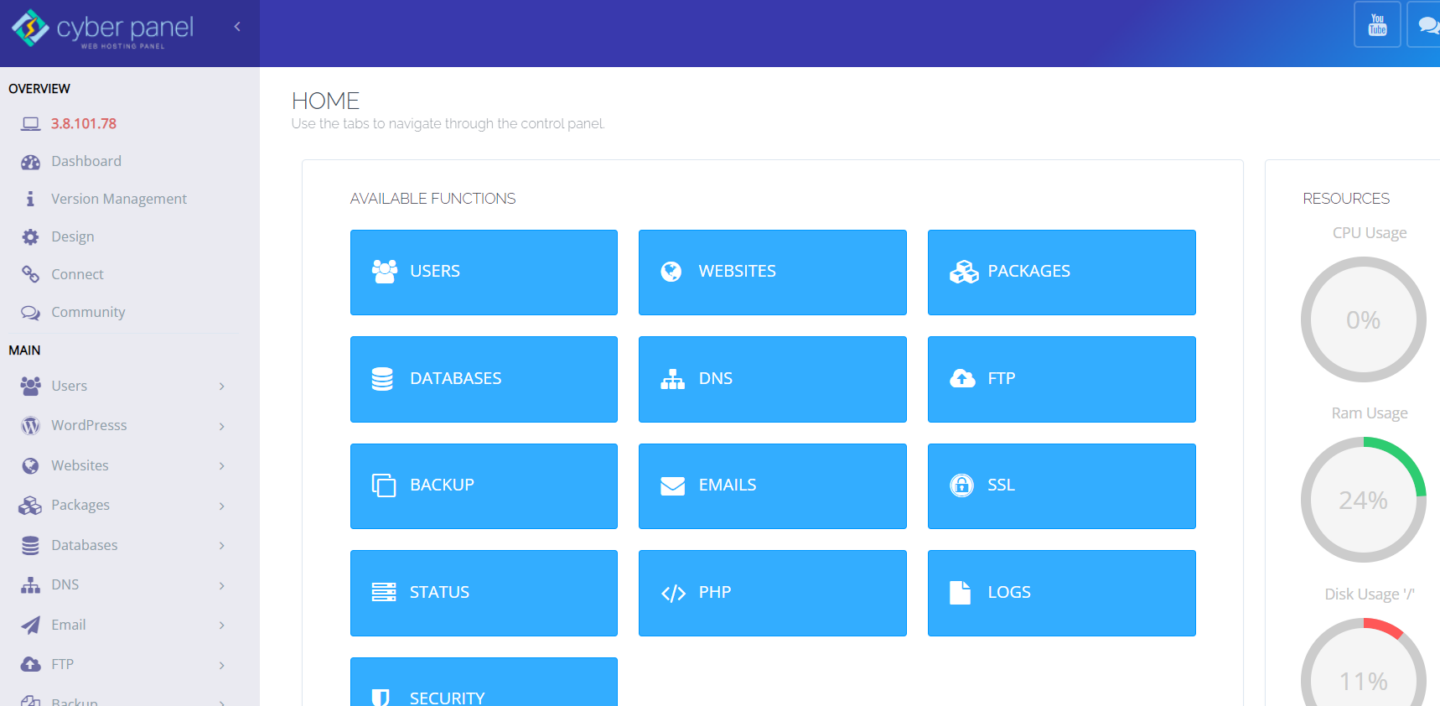Viewport: 1440px width, 706px height.
Task: Collapse the sidebar with the chevron arrow
Action: point(237,28)
